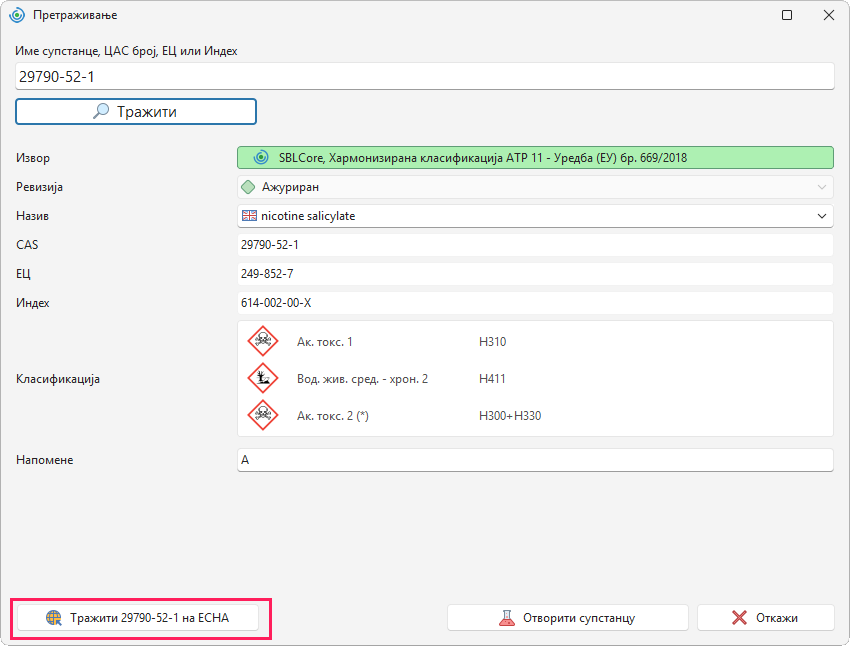Click the skull pictogram beside Ак. токс. 1

[263, 341]
